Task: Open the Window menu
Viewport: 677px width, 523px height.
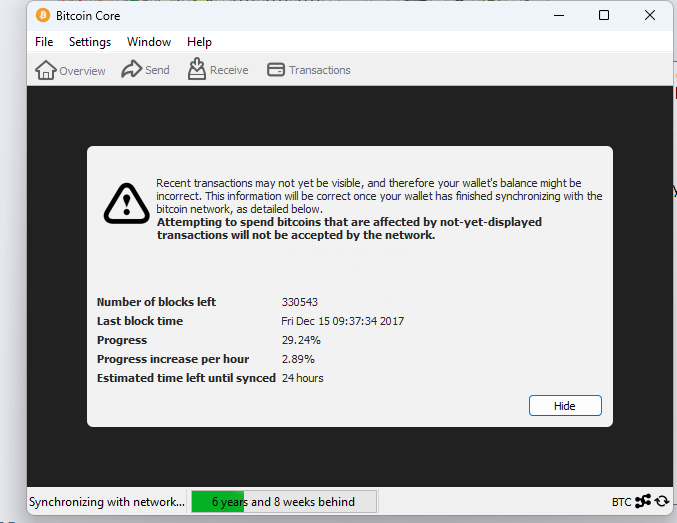Action: point(149,42)
